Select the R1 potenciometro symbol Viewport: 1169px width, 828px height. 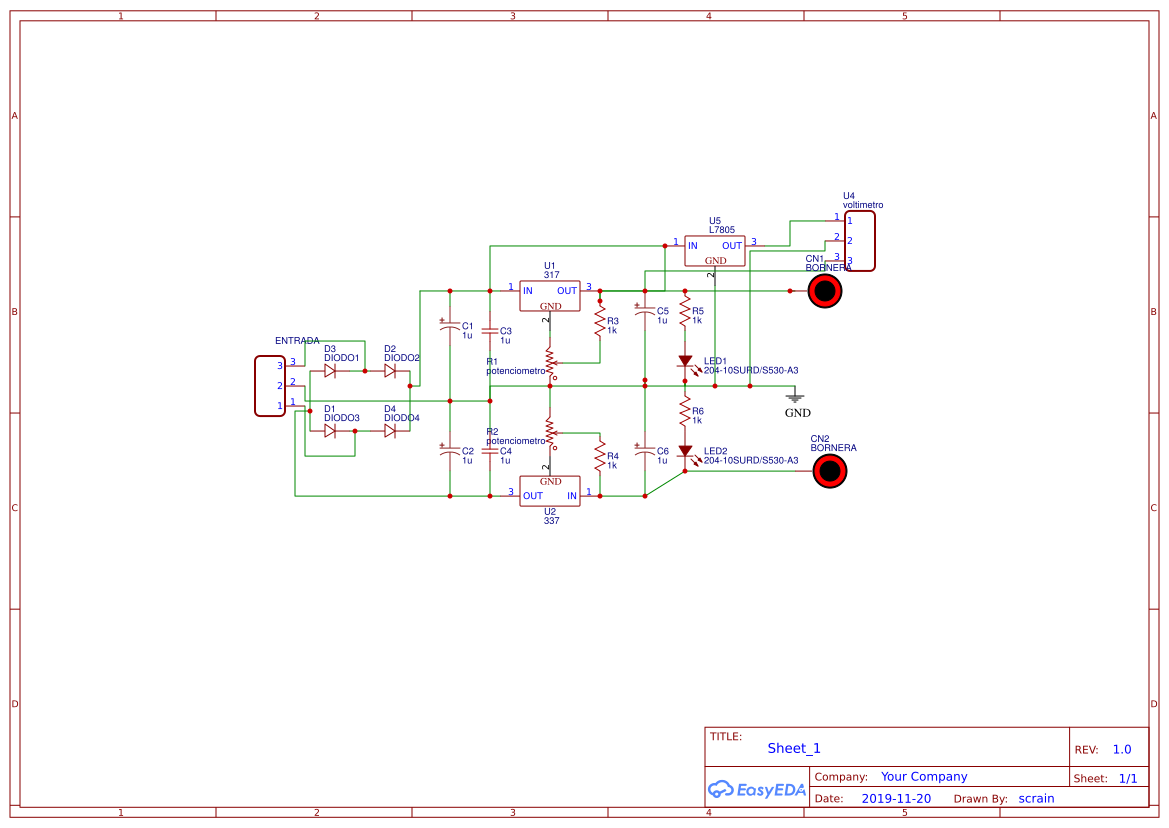[549, 359]
